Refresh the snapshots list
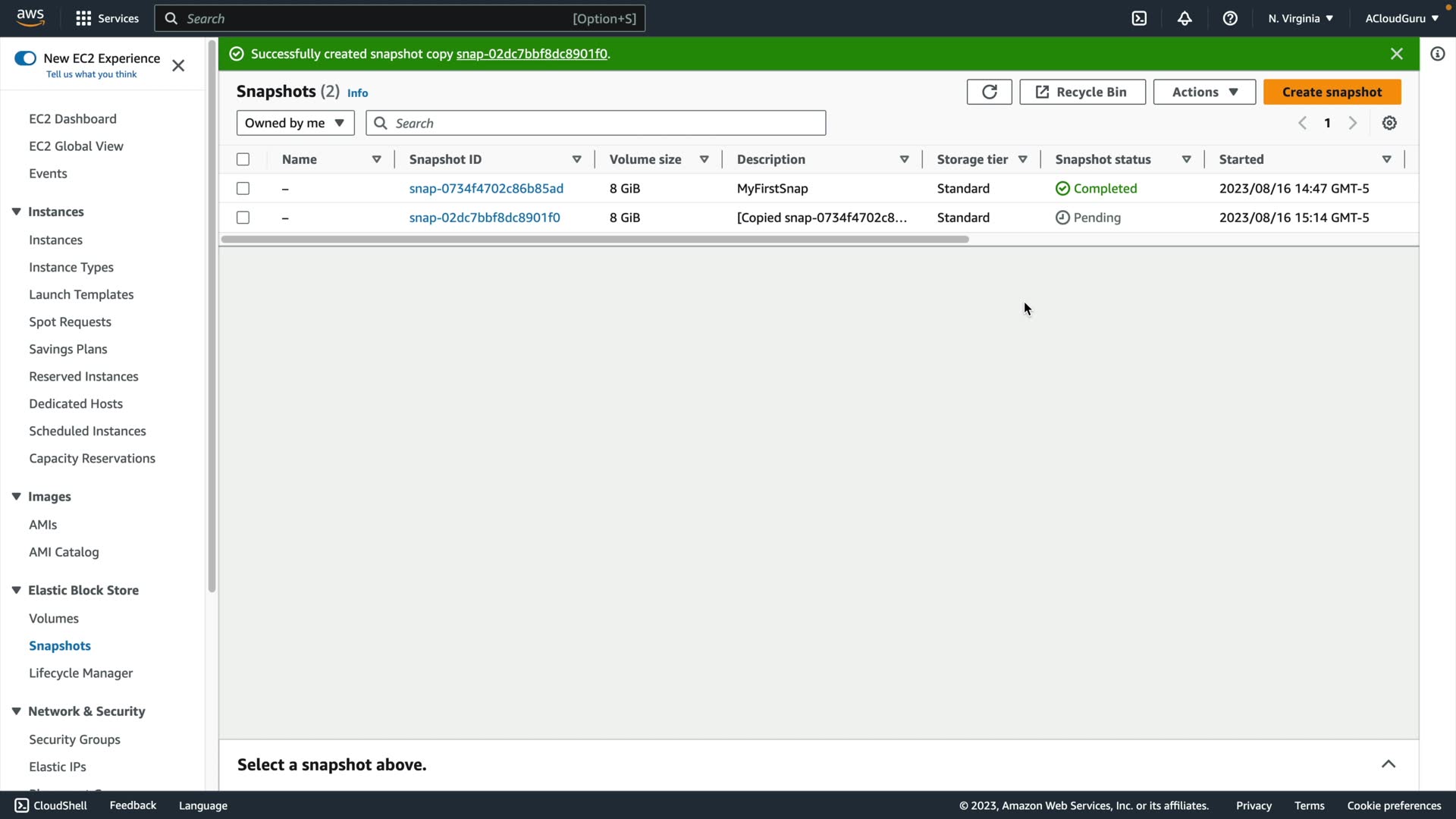The height and width of the screenshot is (819, 1456). [x=989, y=92]
